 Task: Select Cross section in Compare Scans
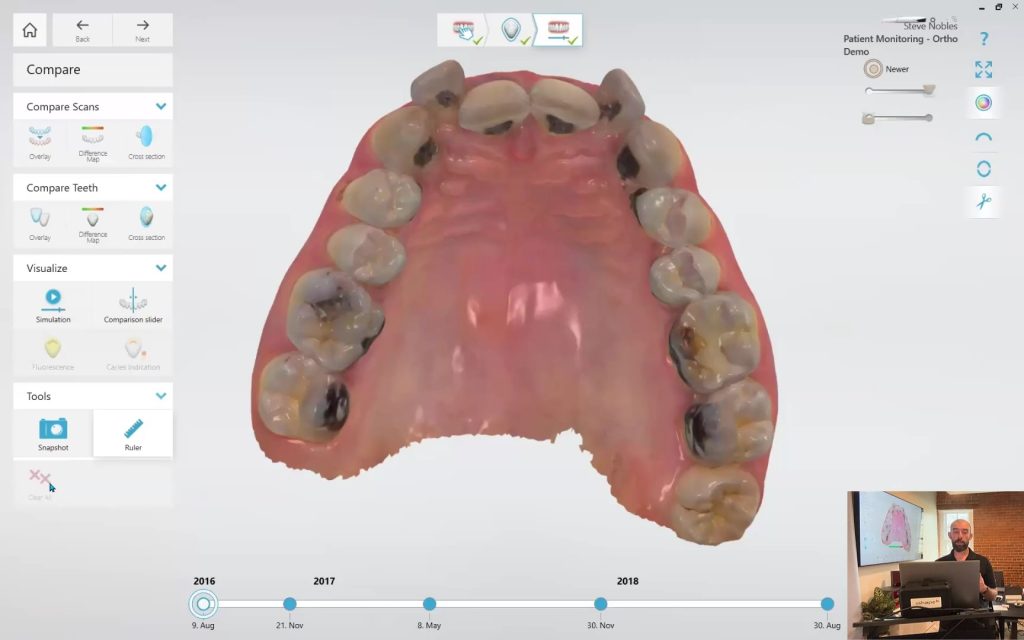tap(146, 141)
